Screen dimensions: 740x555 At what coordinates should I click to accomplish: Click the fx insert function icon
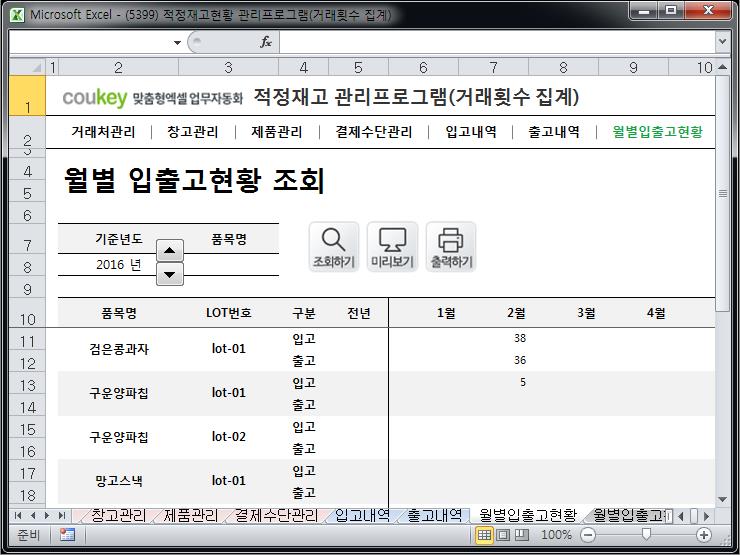(266, 42)
